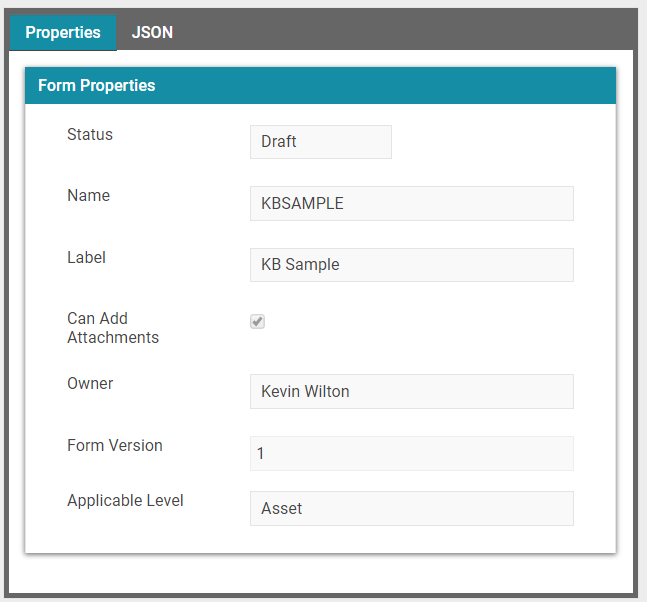Click the Form Properties header bar
Screen dimensions: 647x602
(320, 85)
